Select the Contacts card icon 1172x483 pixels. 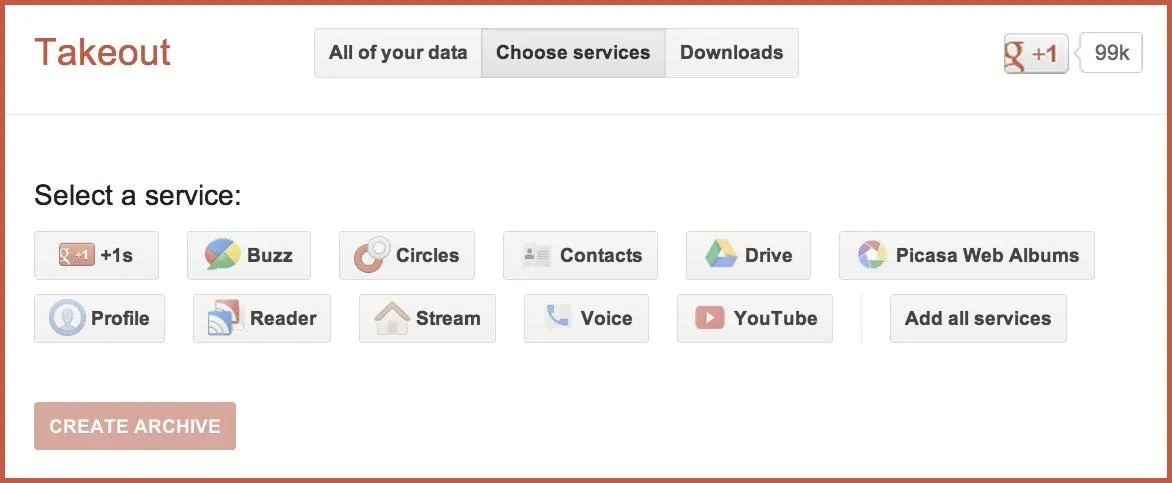pos(536,255)
